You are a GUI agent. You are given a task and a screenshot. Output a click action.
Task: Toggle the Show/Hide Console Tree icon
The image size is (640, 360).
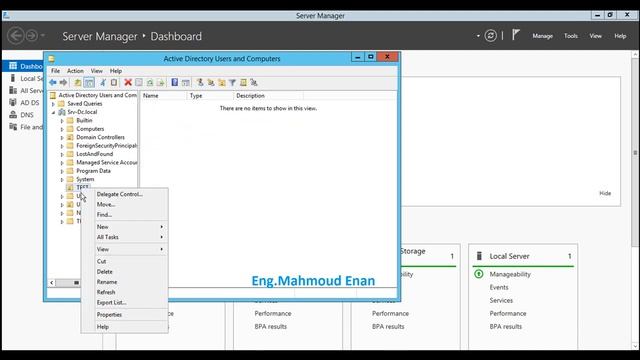(89, 82)
